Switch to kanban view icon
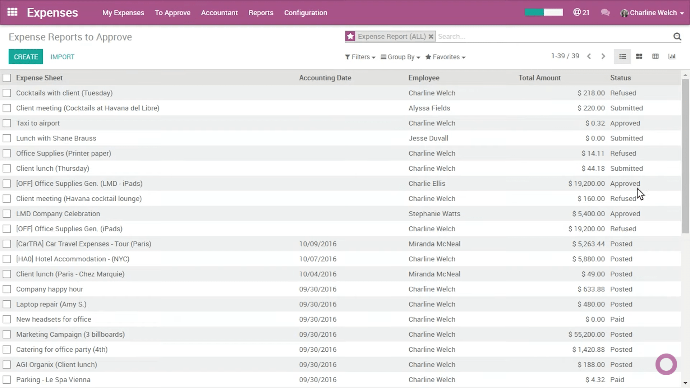Image resolution: width=690 pixels, height=388 pixels. [x=639, y=56]
